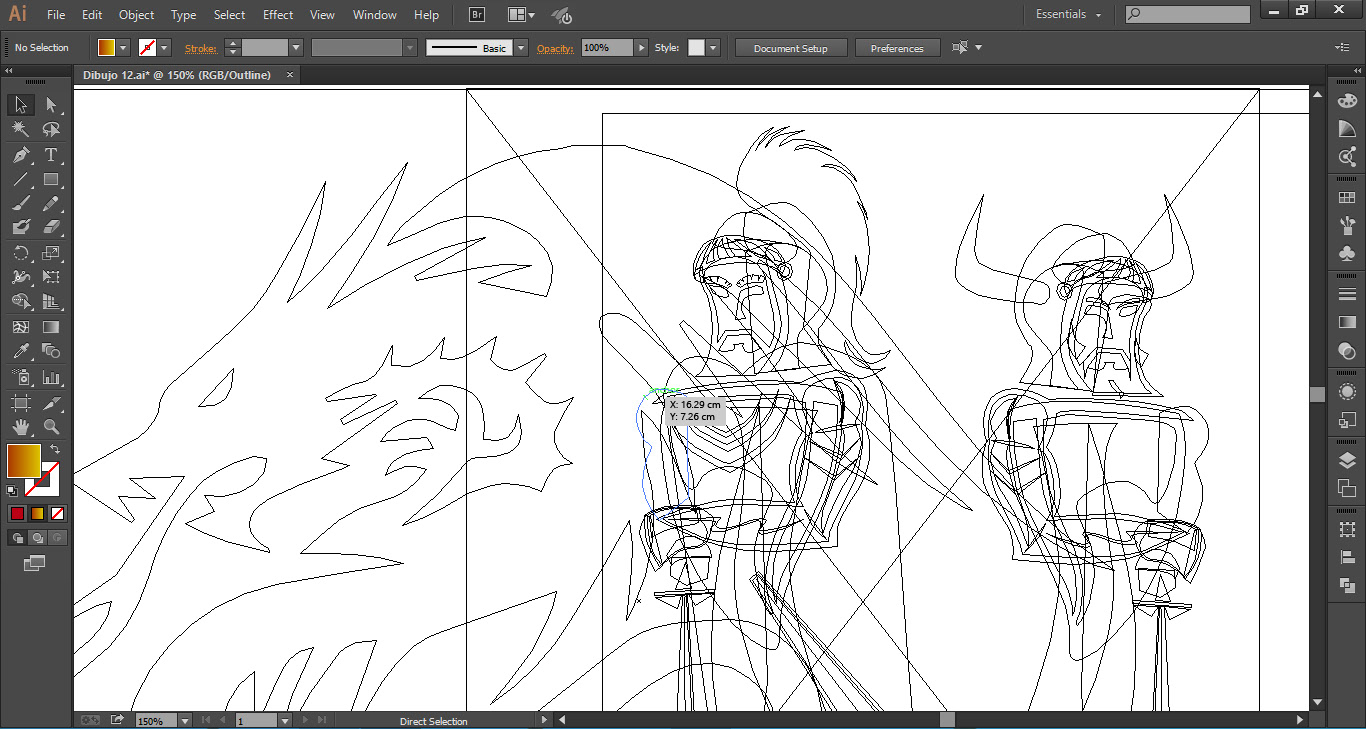Open the 150% zoom level dropdown
The height and width of the screenshot is (729, 1366).
(x=185, y=721)
